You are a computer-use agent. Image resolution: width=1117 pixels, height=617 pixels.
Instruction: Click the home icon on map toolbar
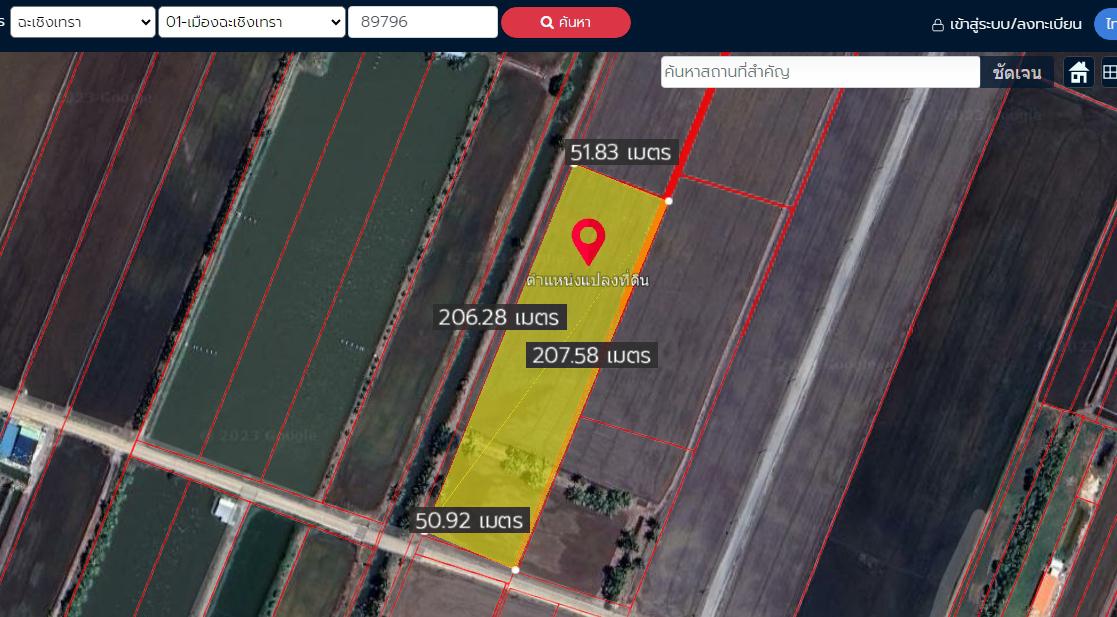tap(1079, 72)
